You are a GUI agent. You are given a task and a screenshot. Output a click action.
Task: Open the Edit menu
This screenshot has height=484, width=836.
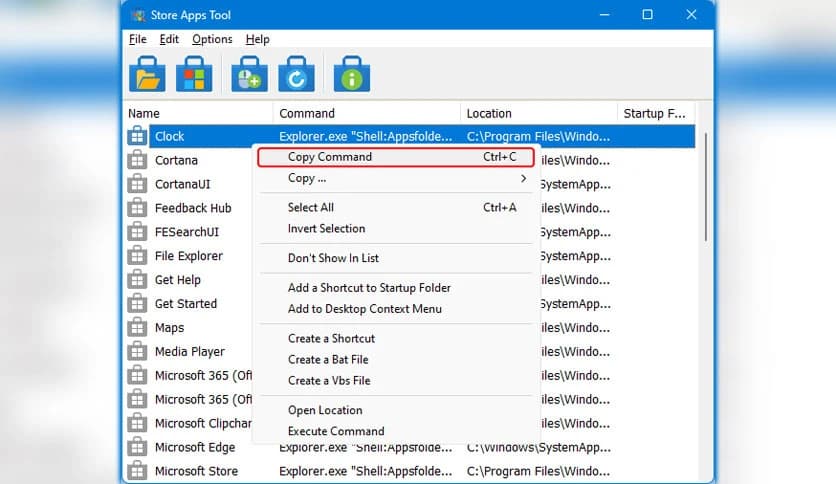[x=169, y=39]
